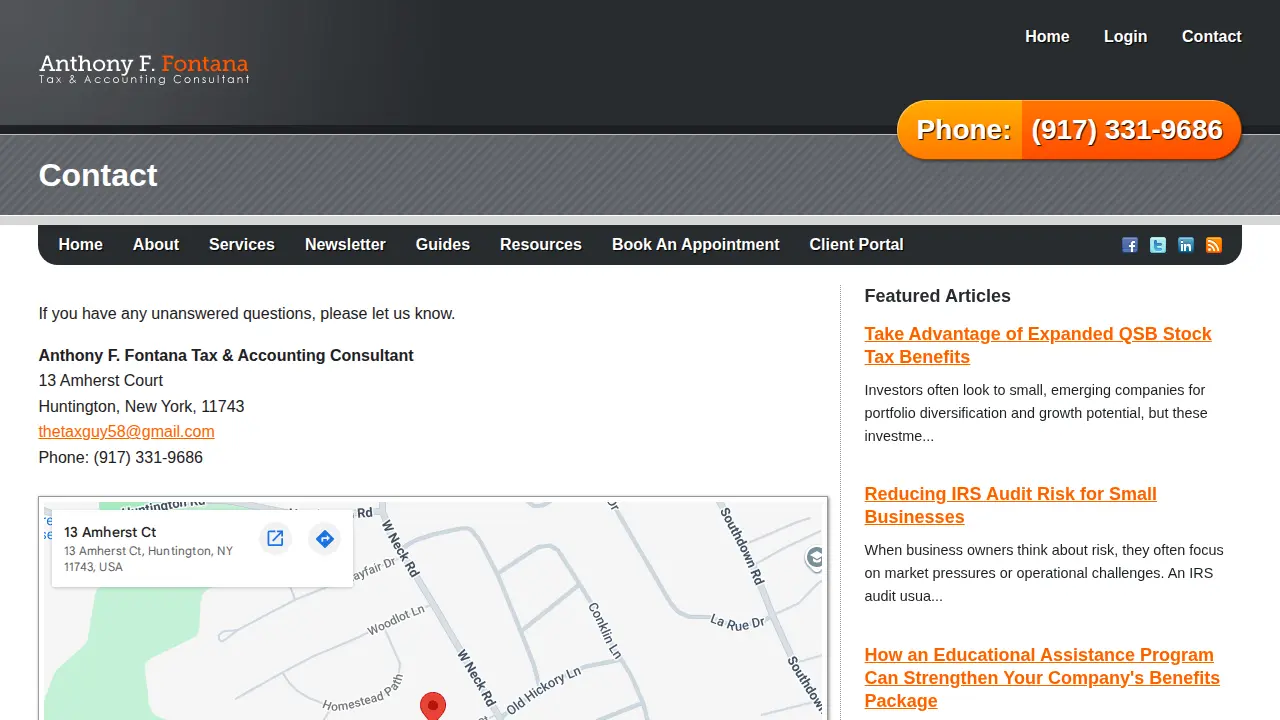Open Reducing IRS Audit Risk article

coord(1011,505)
